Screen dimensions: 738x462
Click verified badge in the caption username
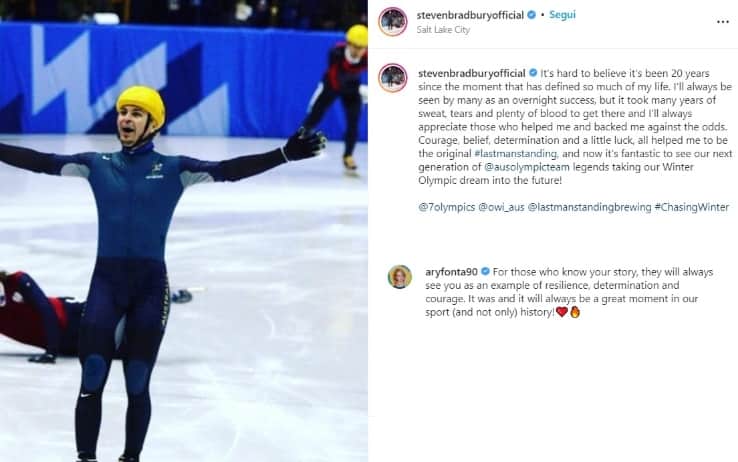[533, 73]
